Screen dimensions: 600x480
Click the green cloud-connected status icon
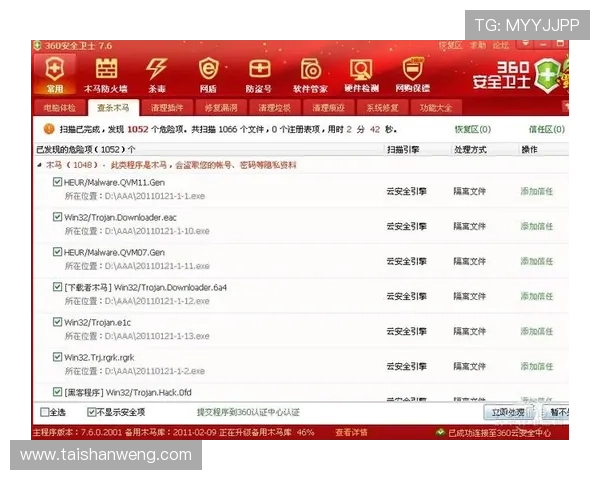440,433
